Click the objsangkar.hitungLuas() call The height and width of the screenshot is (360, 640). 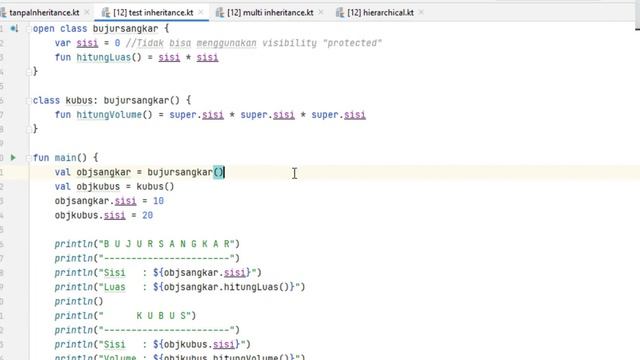tap(227, 287)
